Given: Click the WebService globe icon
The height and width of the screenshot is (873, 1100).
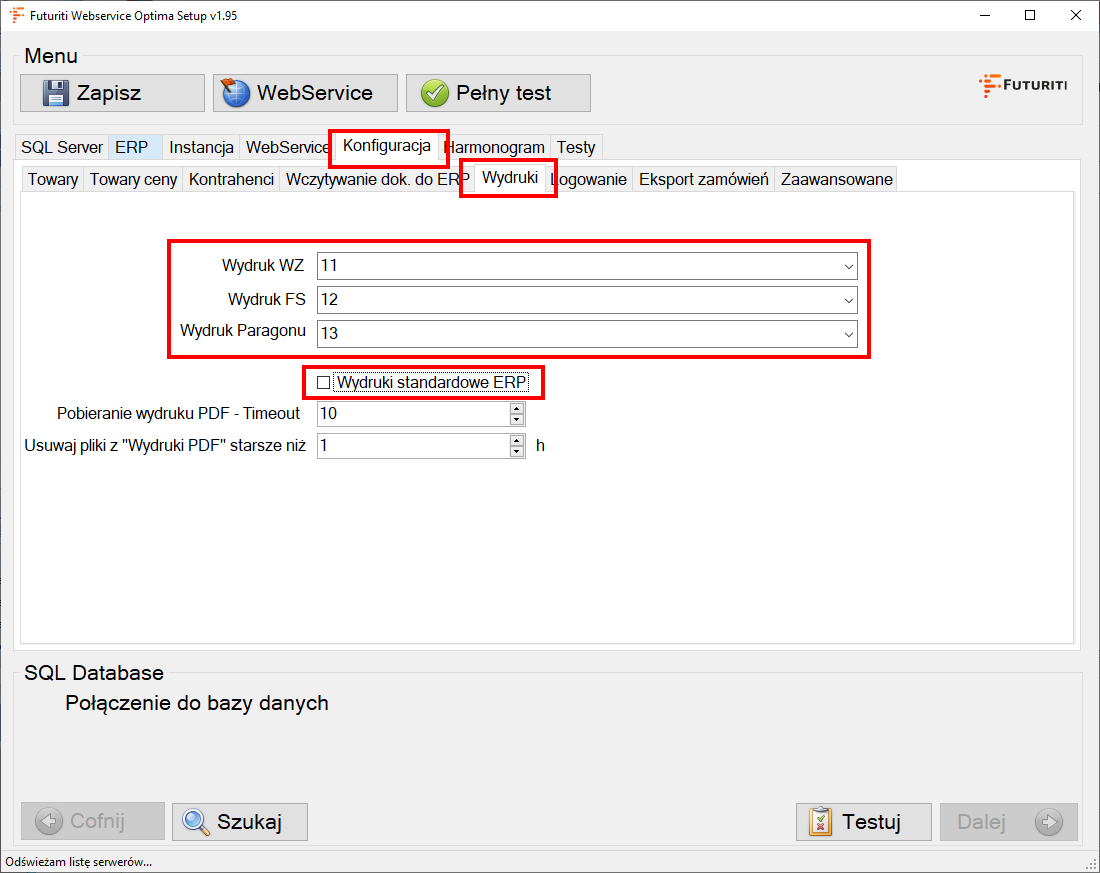Looking at the screenshot, I should 235,93.
